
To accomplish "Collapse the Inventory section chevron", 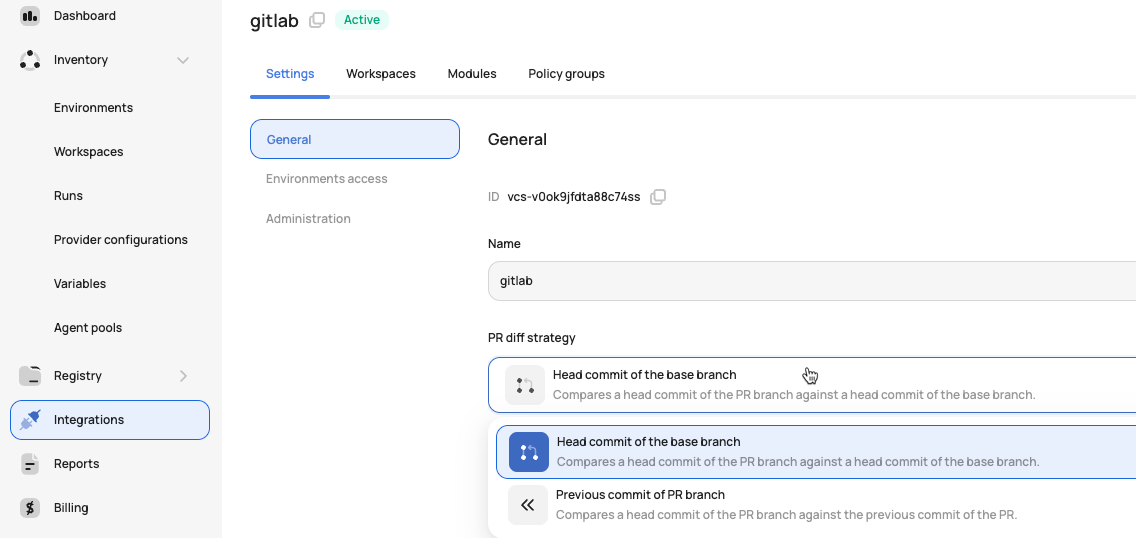I will pyautogui.click(x=183, y=60).
